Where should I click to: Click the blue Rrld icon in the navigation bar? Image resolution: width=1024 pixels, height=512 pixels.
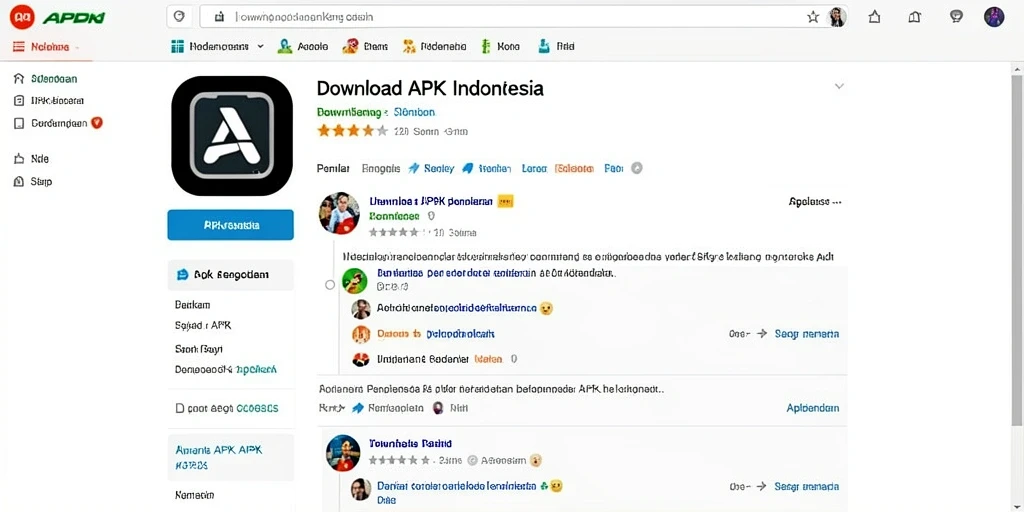(543, 46)
